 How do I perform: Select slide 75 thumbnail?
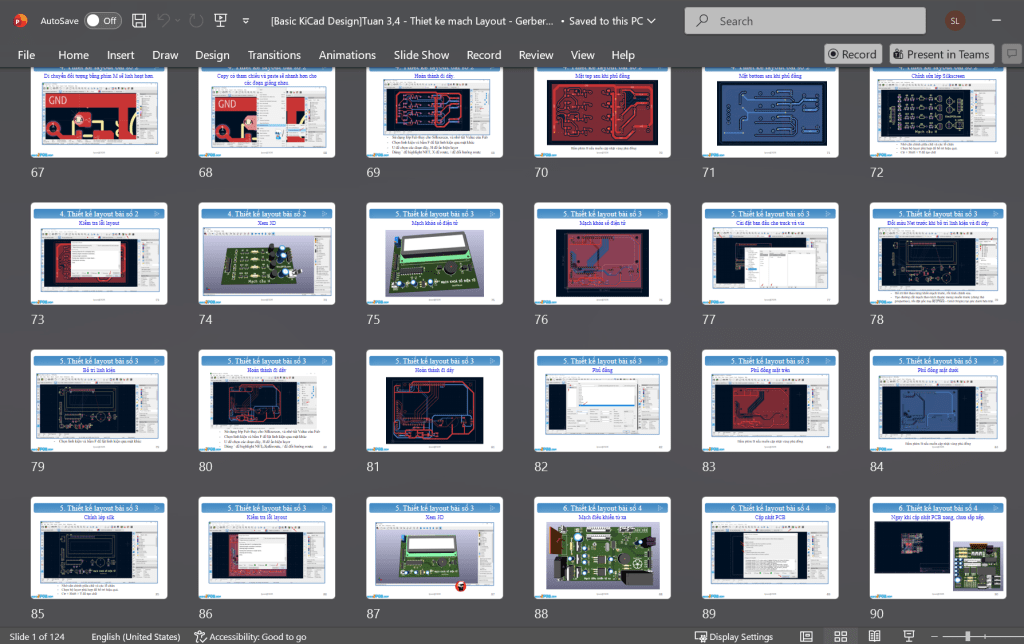[435, 254]
